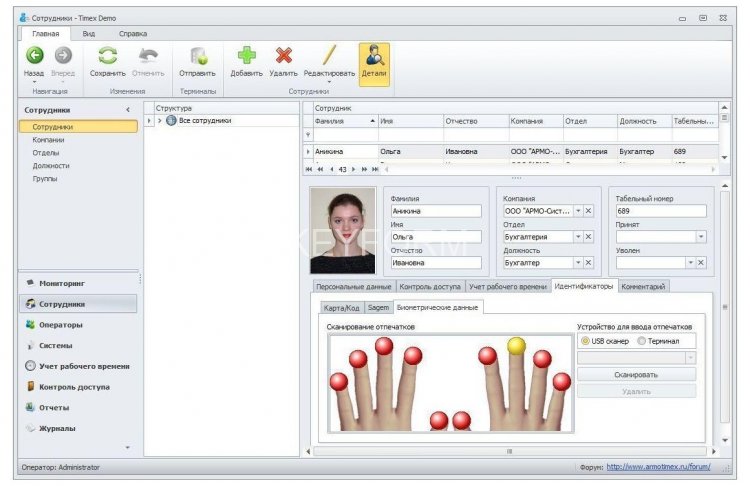Click the horizontal scrollbar below fingerprint panel
750x486 pixels.
[510, 451]
